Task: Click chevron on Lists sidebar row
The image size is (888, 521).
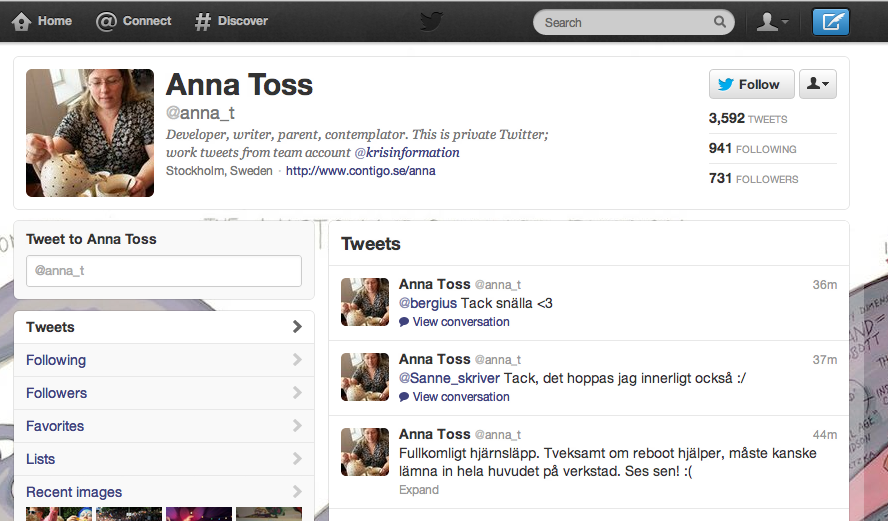Action: click(x=297, y=458)
